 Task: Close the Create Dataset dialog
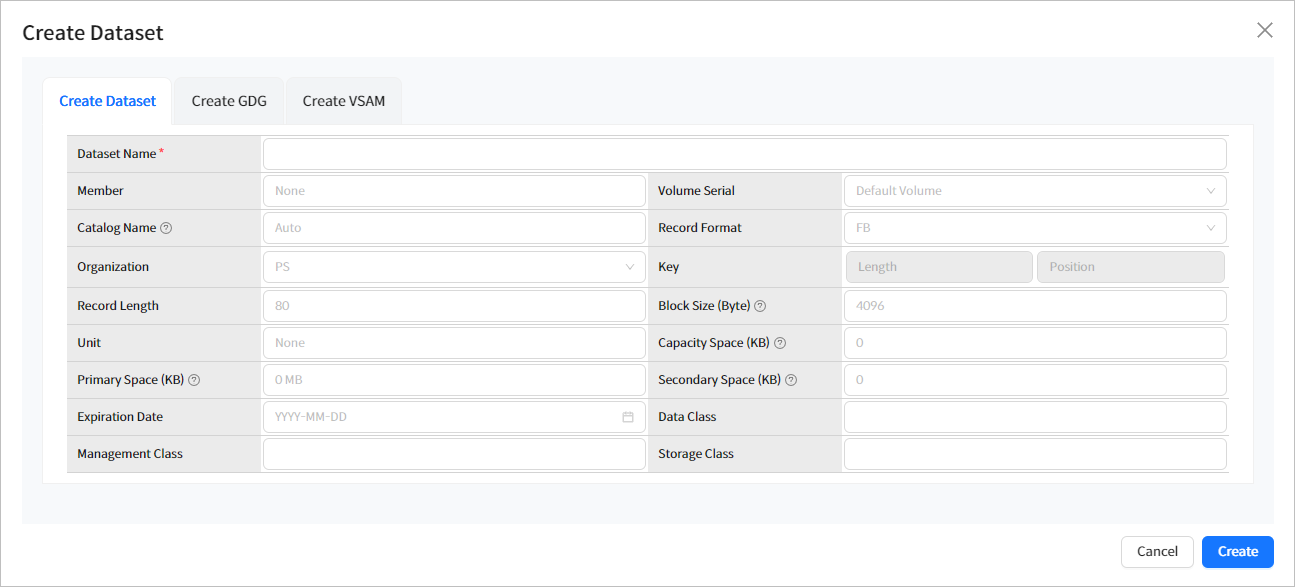click(1264, 30)
